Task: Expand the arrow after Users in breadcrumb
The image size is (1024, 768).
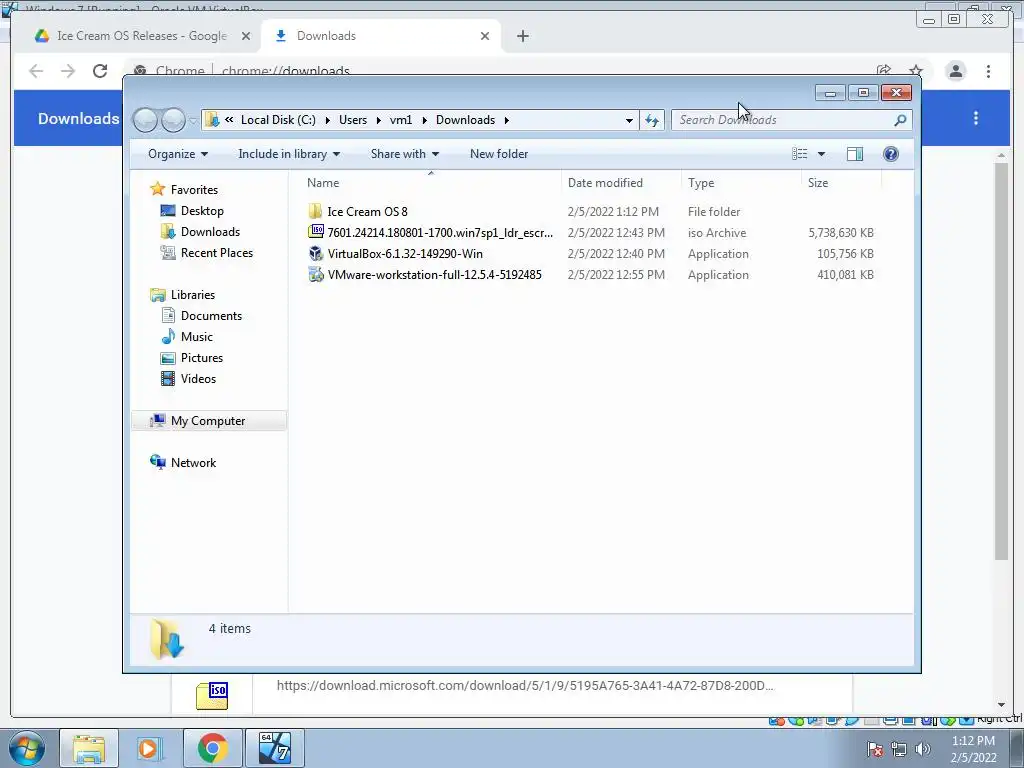Action: click(x=378, y=120)
